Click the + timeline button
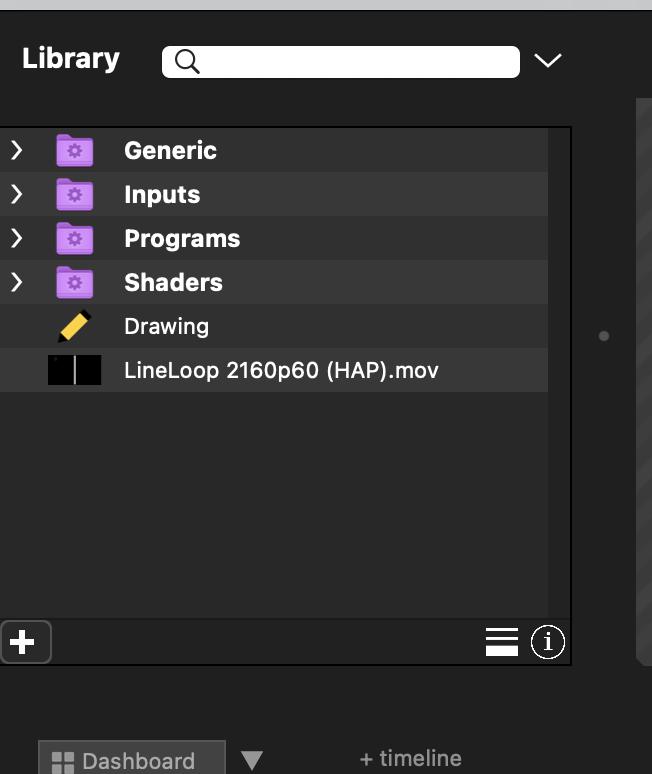Image resolution: width=652 pixels, height=774 pixels. click(411, 759)
